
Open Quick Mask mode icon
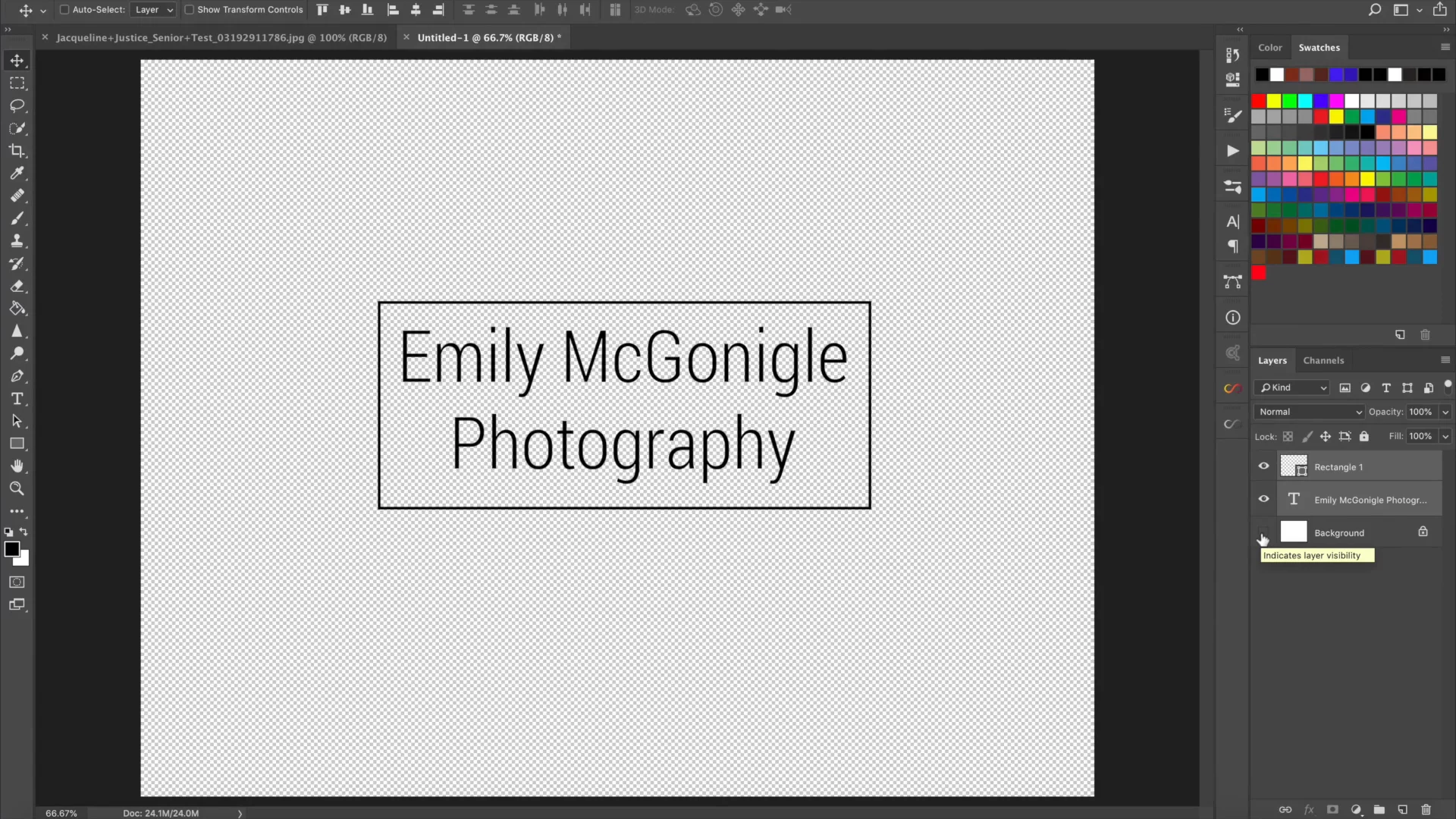pyautogui.click(x=17, y=582)
